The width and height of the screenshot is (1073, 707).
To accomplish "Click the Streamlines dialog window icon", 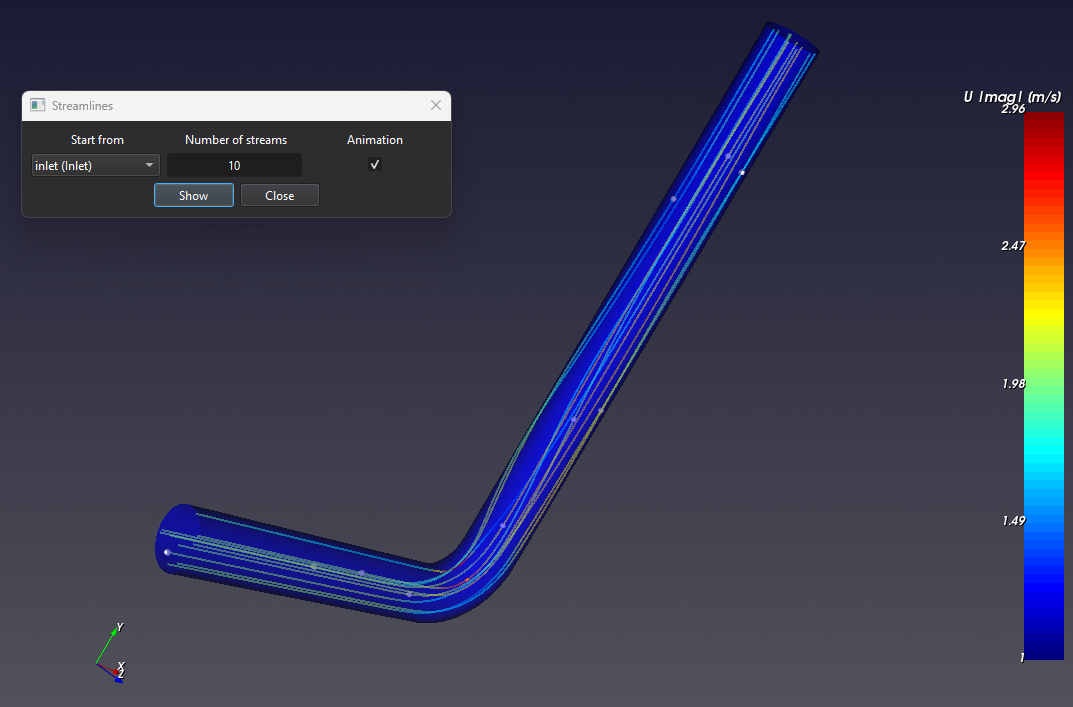I will 38,105.
